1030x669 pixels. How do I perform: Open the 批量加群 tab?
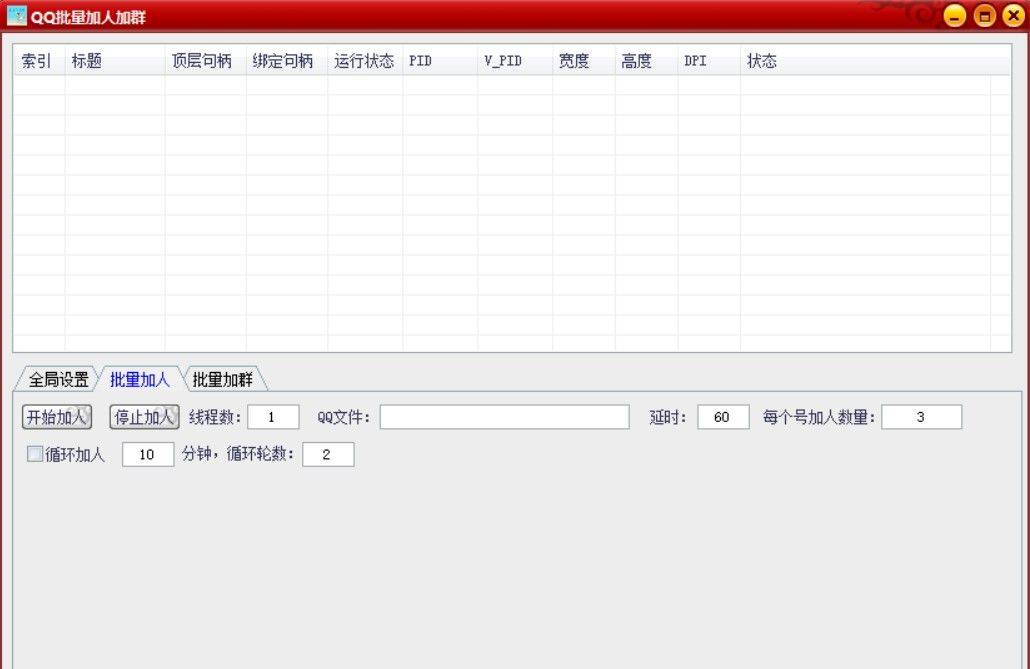(x=223, y=380)
